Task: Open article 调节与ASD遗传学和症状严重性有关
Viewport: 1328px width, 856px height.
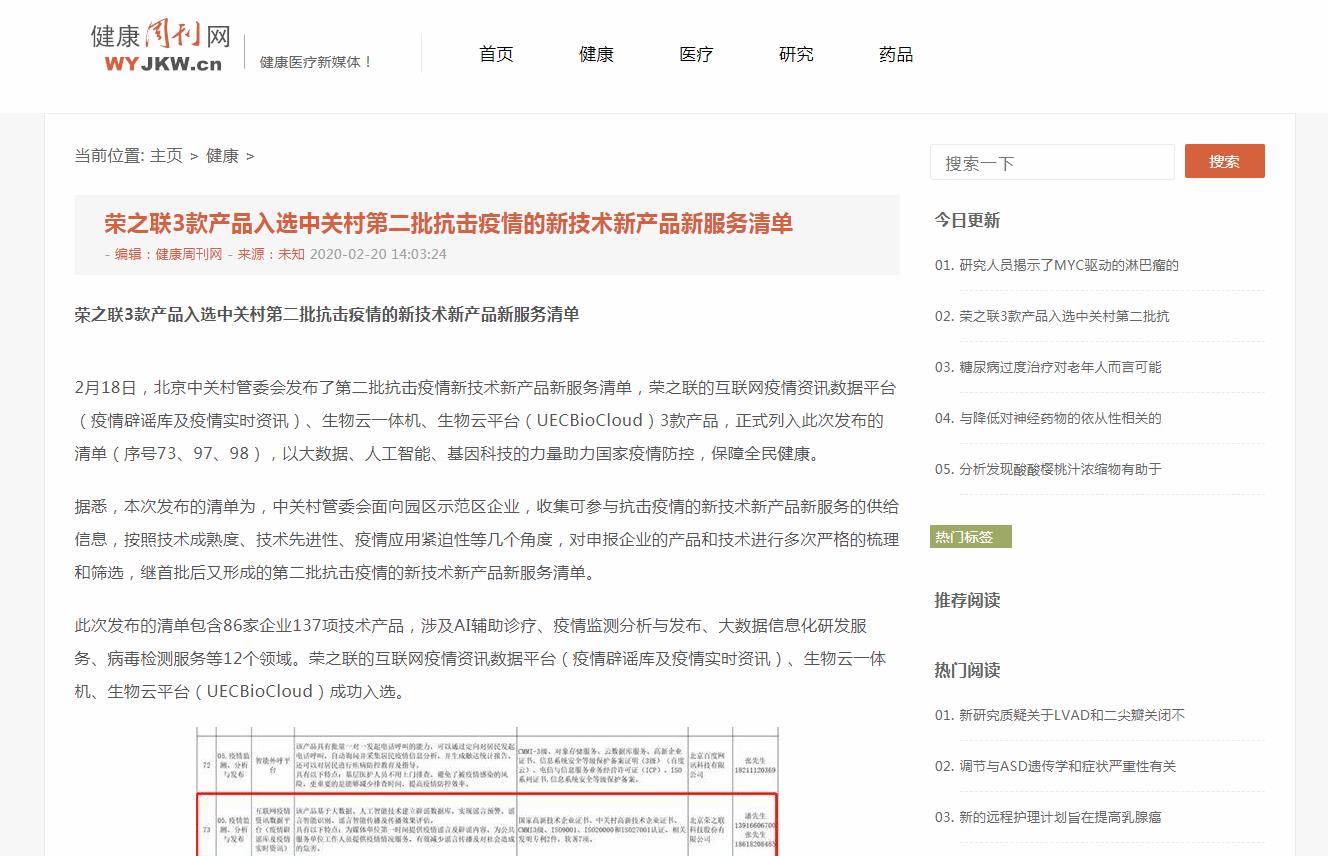Action: (x=1067, y=766)
